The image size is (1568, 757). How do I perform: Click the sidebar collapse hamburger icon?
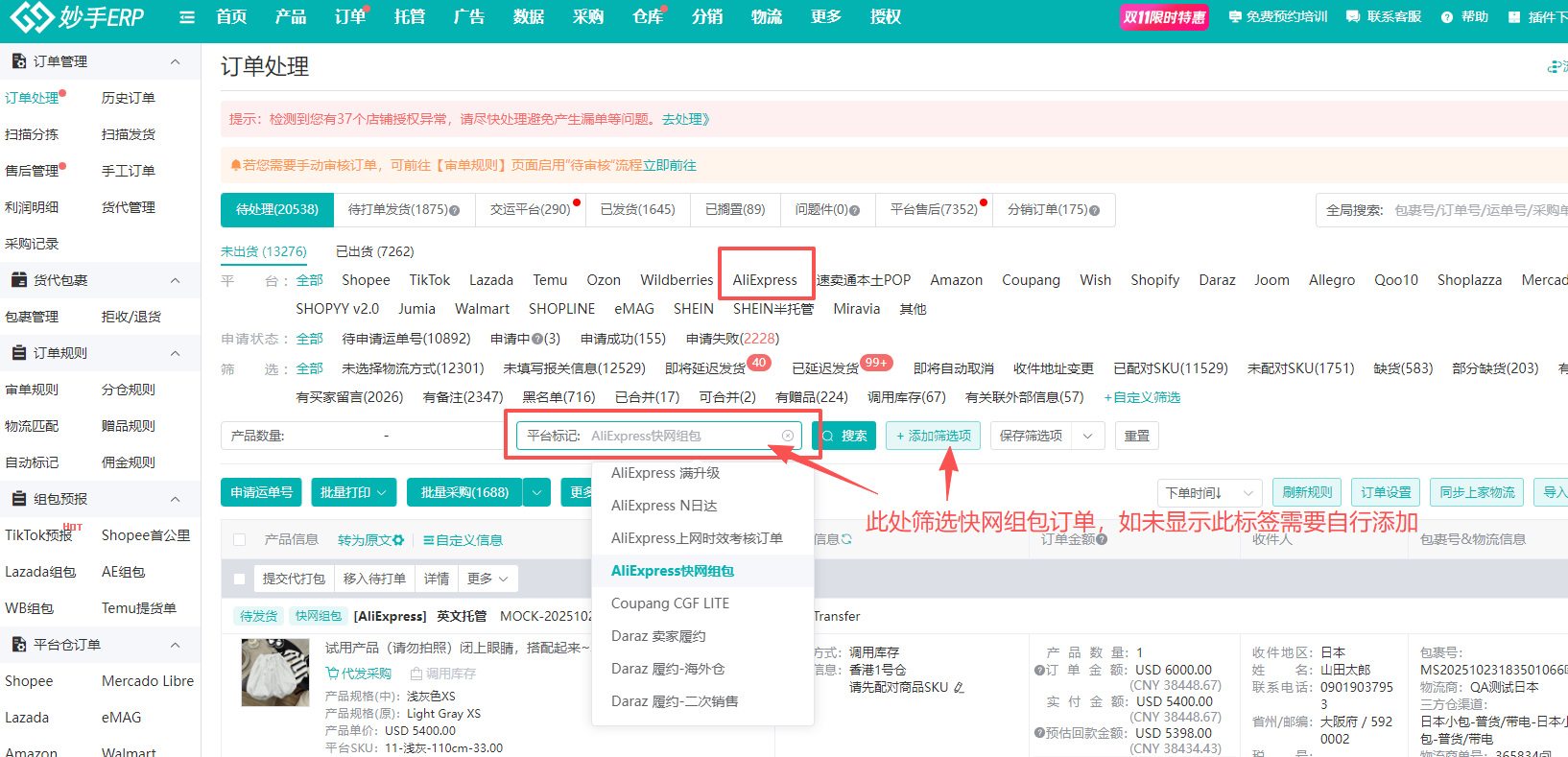187,17
